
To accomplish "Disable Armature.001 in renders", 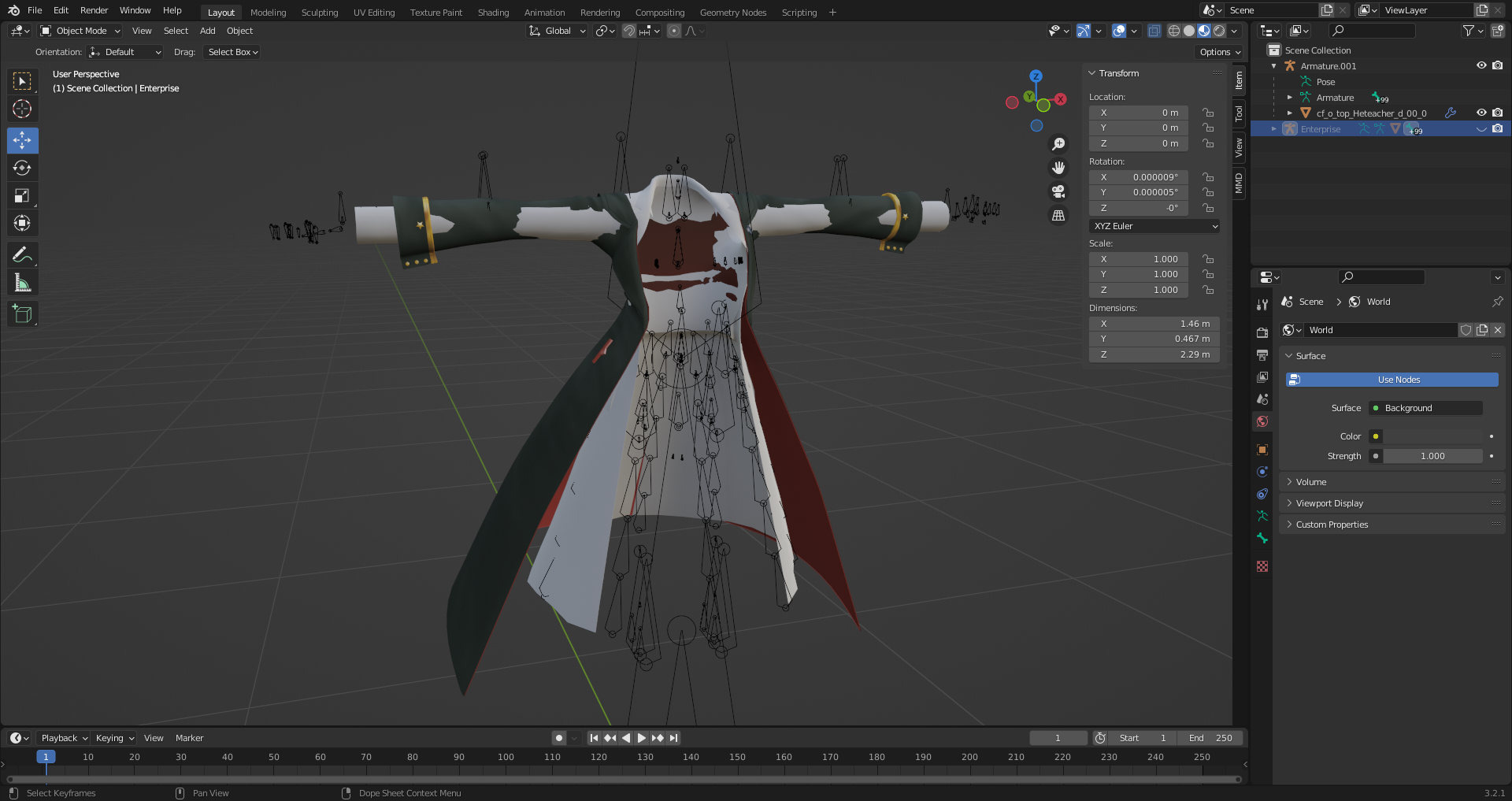I will coord(1497,66).
